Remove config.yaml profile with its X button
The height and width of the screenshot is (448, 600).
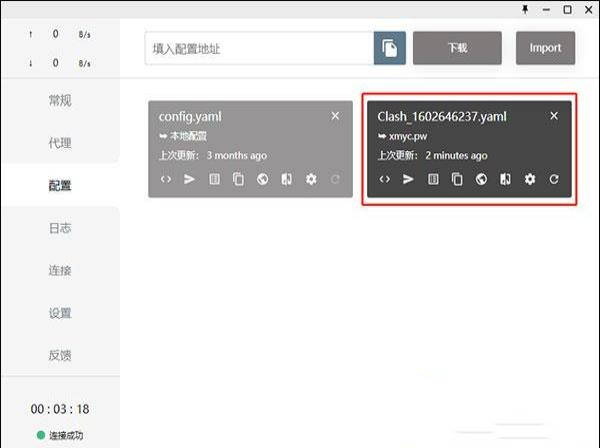tap(335, 116)
